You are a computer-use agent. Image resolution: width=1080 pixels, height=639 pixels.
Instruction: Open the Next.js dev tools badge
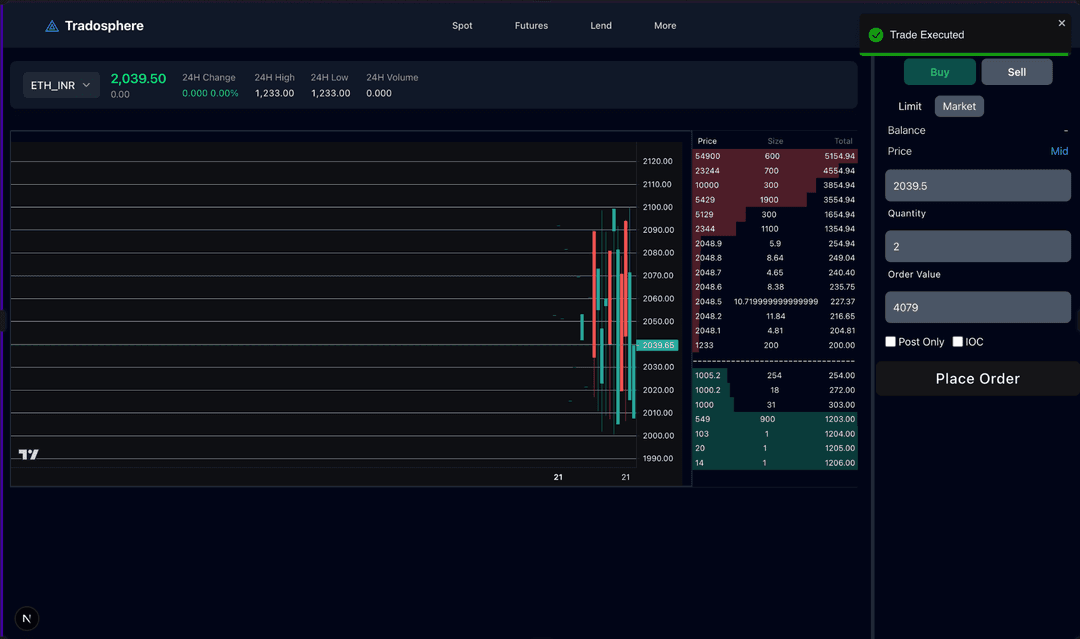pyautogui.click(x=27, y=618)
